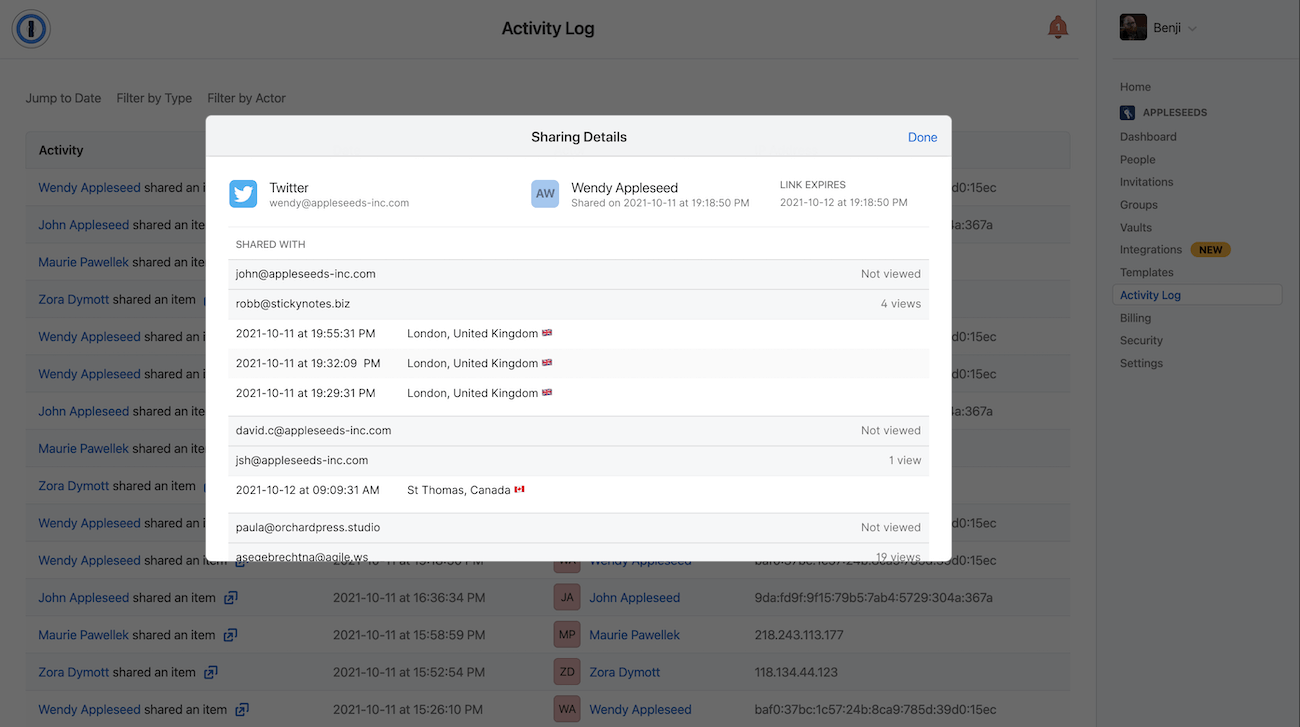Click the Twitter icon in Sharing Details
The image size is (1300, 727).
[x=243, y=193]
